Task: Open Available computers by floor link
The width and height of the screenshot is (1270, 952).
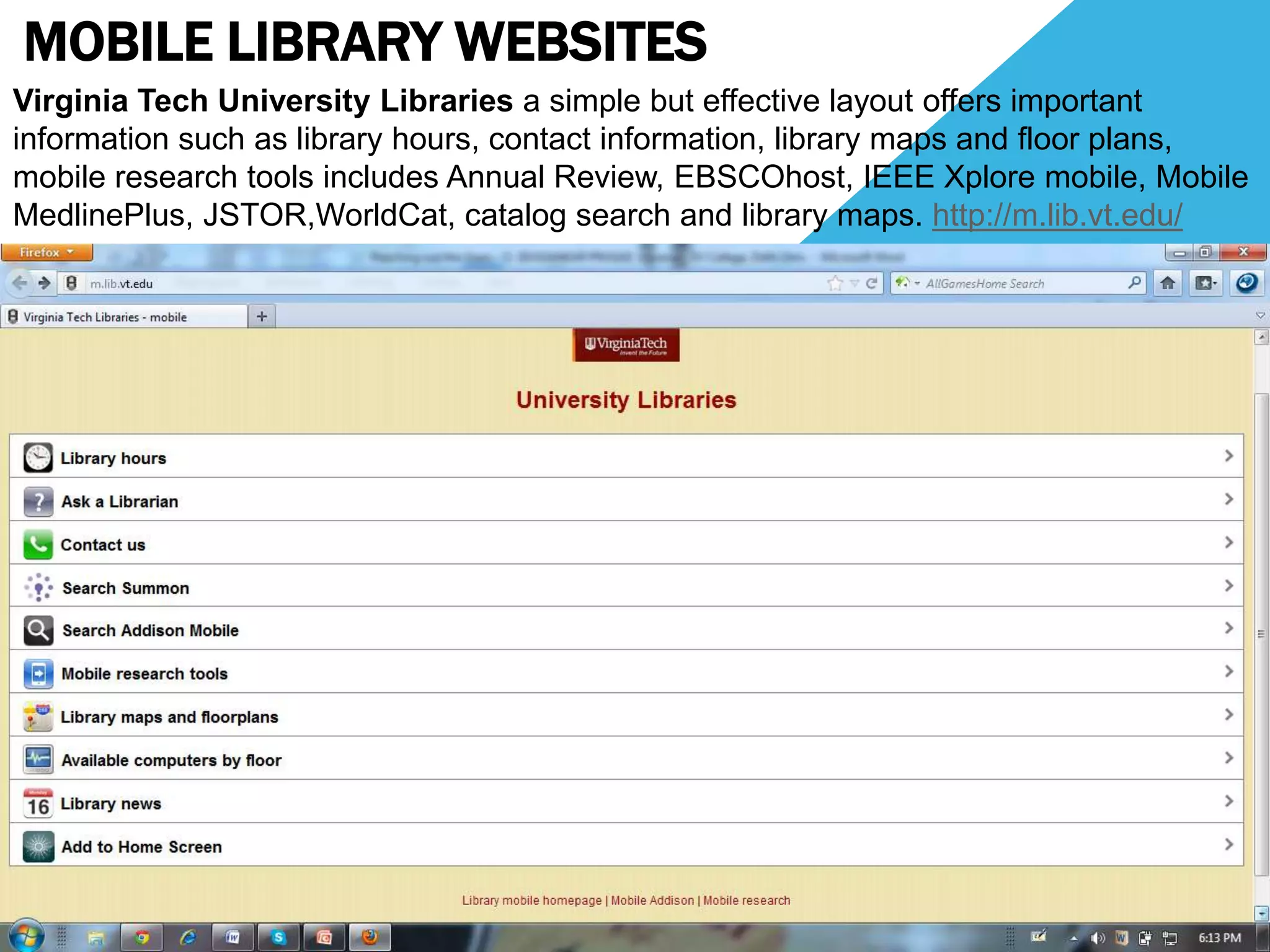Action: coord(172,760)
